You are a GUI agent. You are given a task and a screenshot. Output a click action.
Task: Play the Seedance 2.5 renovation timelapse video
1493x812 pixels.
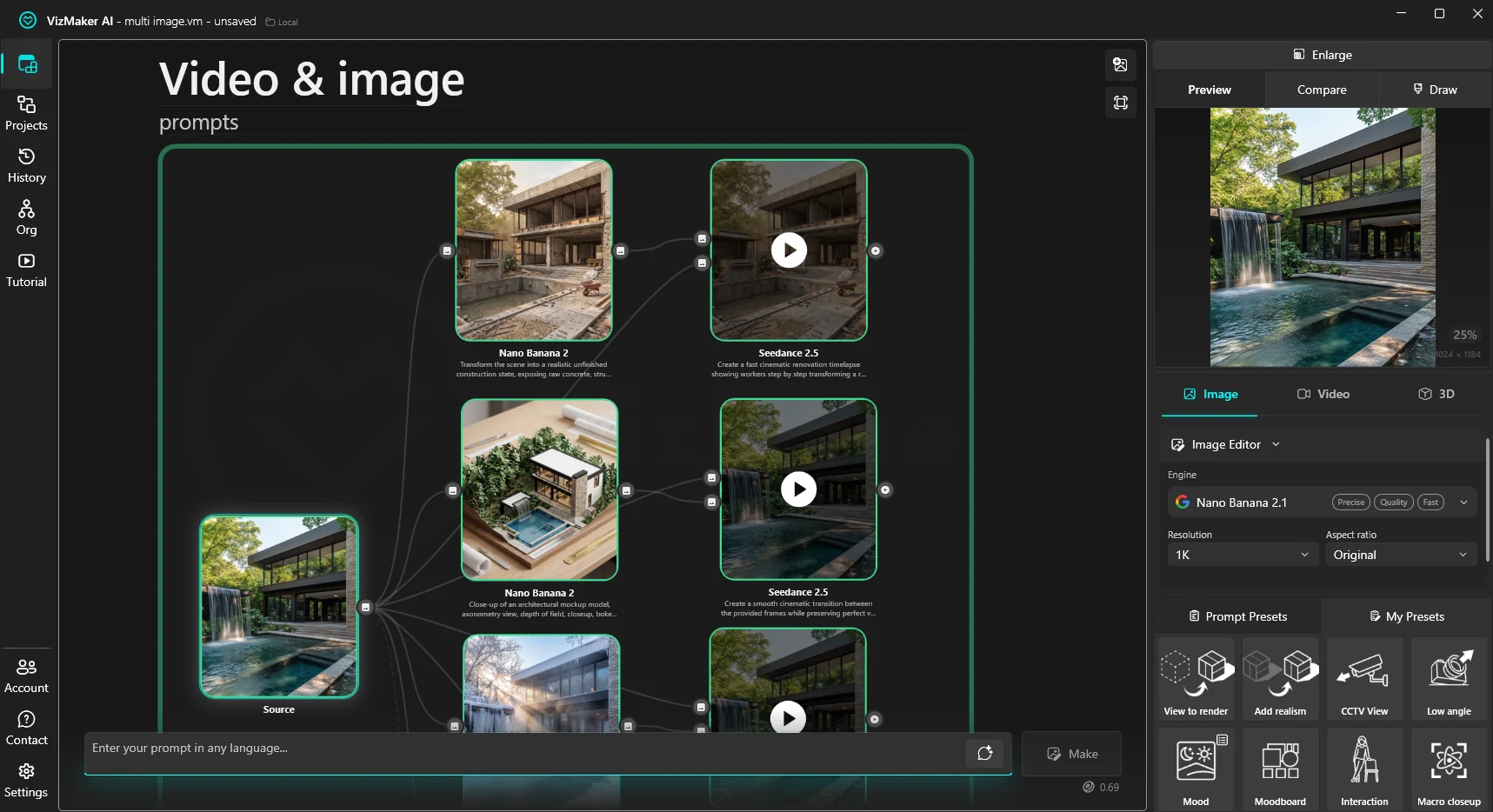pos(789,250)
